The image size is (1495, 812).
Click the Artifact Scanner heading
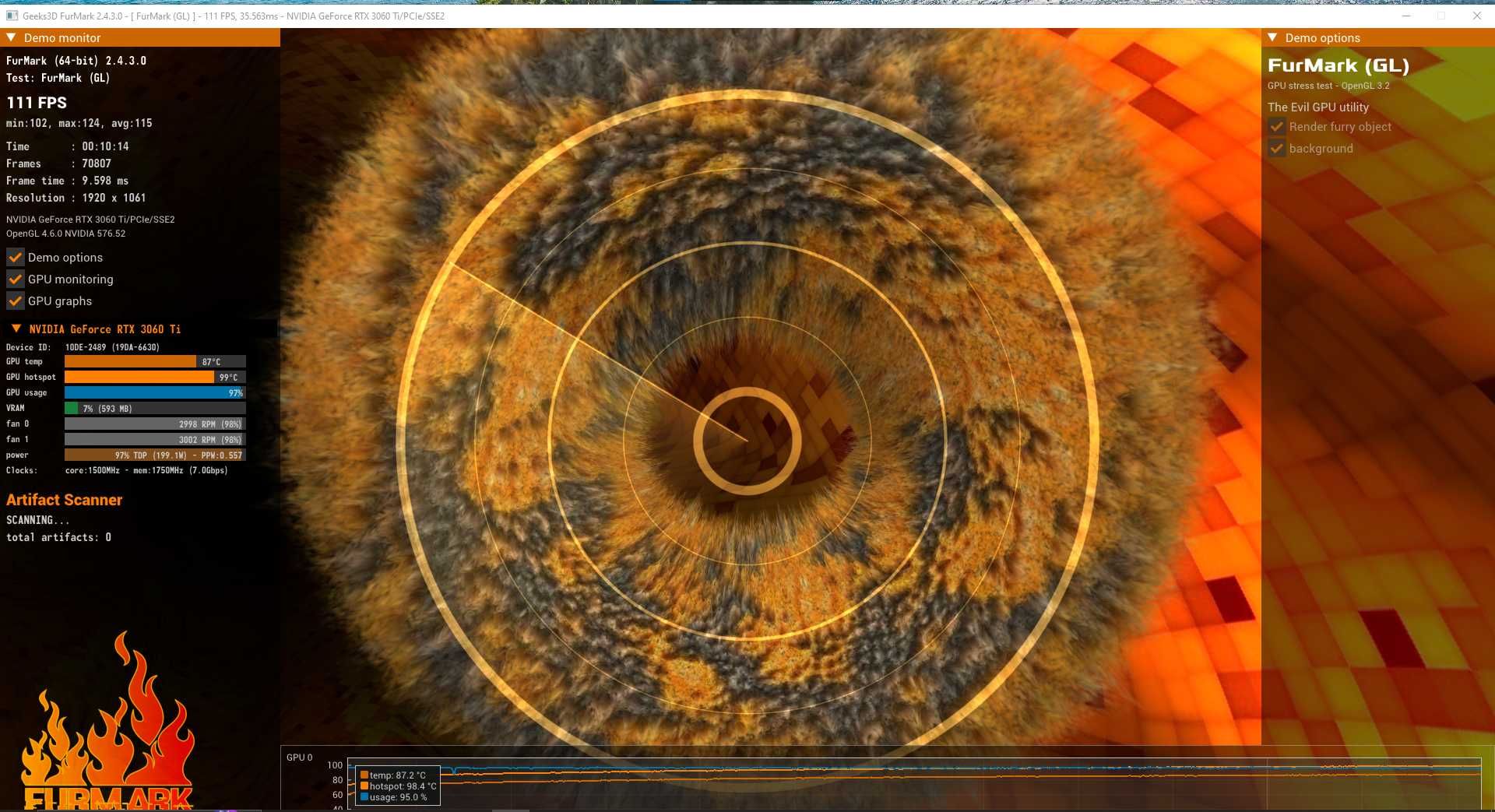(65, 500)
